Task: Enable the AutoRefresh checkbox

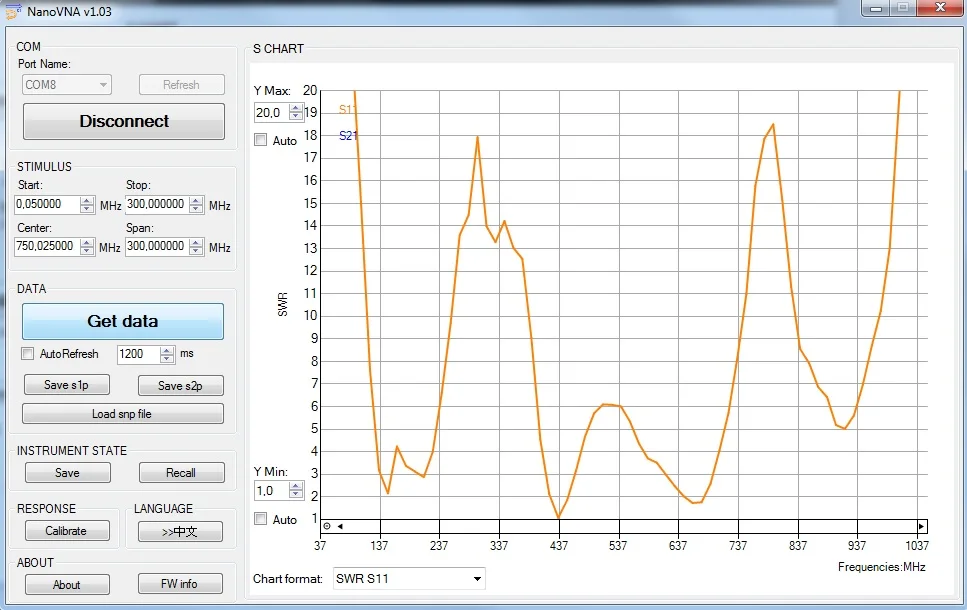Action: pos(27,353)
